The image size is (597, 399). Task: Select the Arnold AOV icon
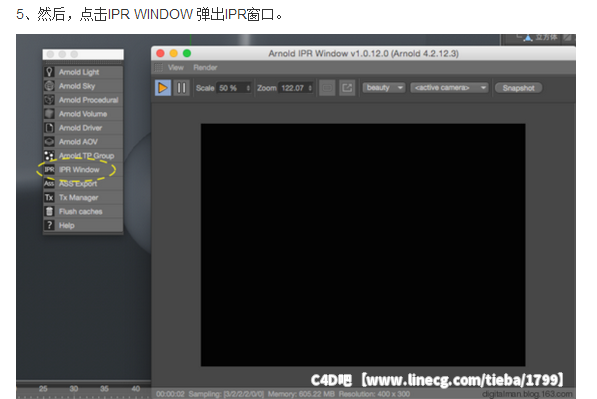click(x=49, y=142)
